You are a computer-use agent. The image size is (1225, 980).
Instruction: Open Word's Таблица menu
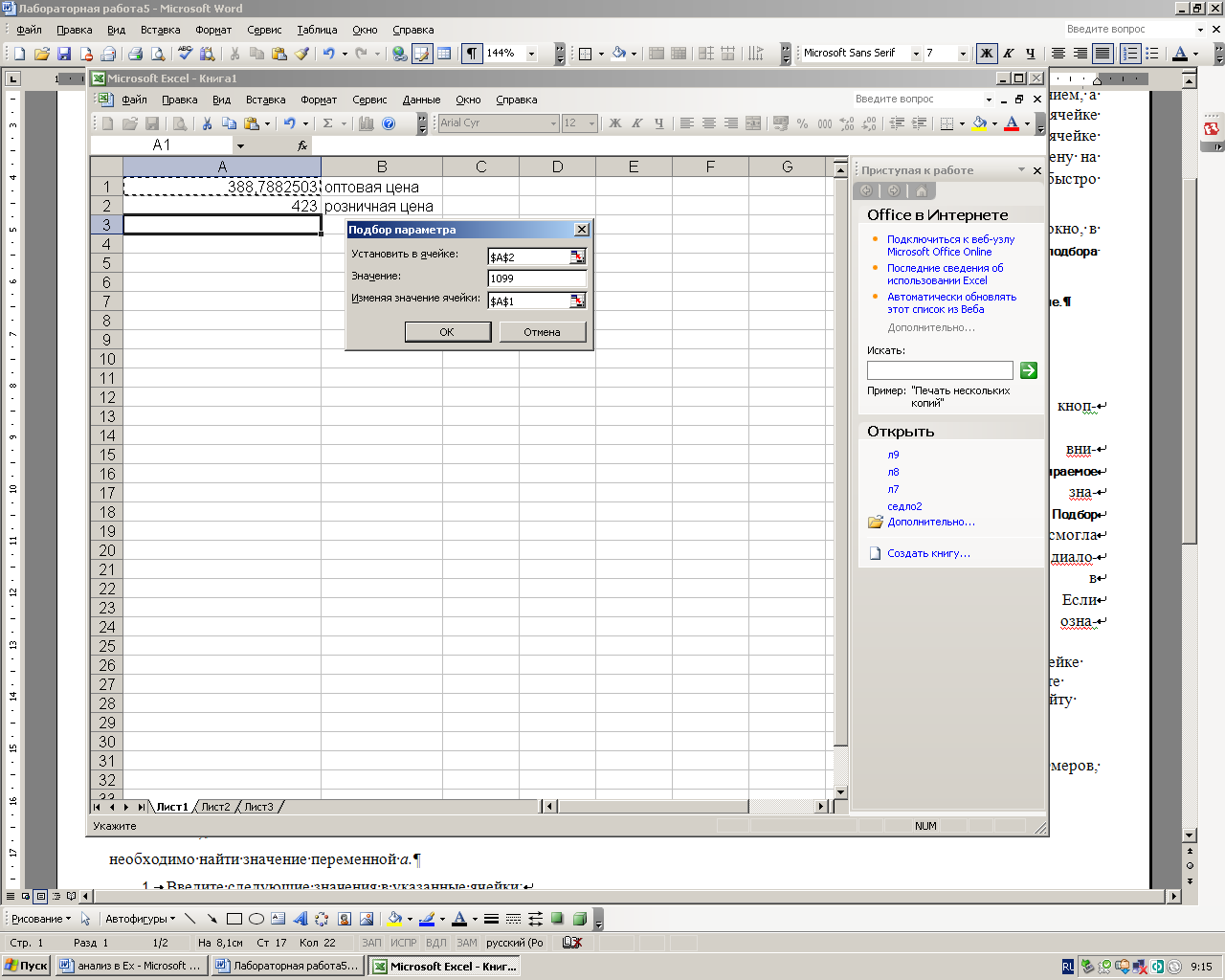317,30
